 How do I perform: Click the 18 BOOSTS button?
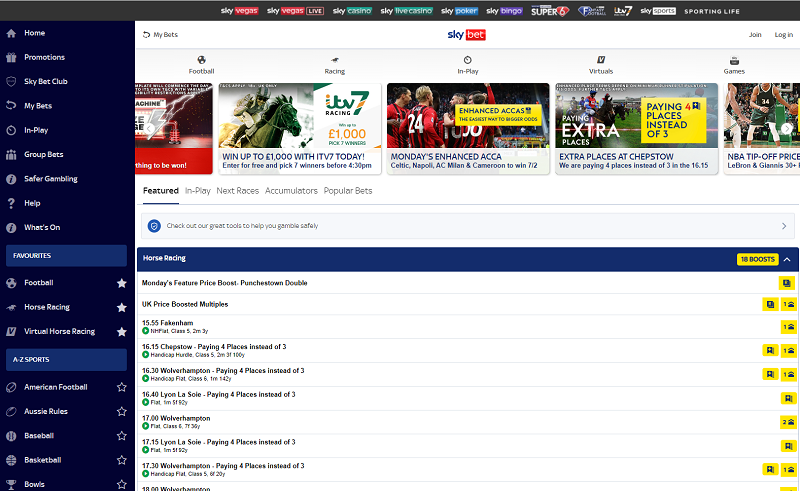[x=758, y=259]
